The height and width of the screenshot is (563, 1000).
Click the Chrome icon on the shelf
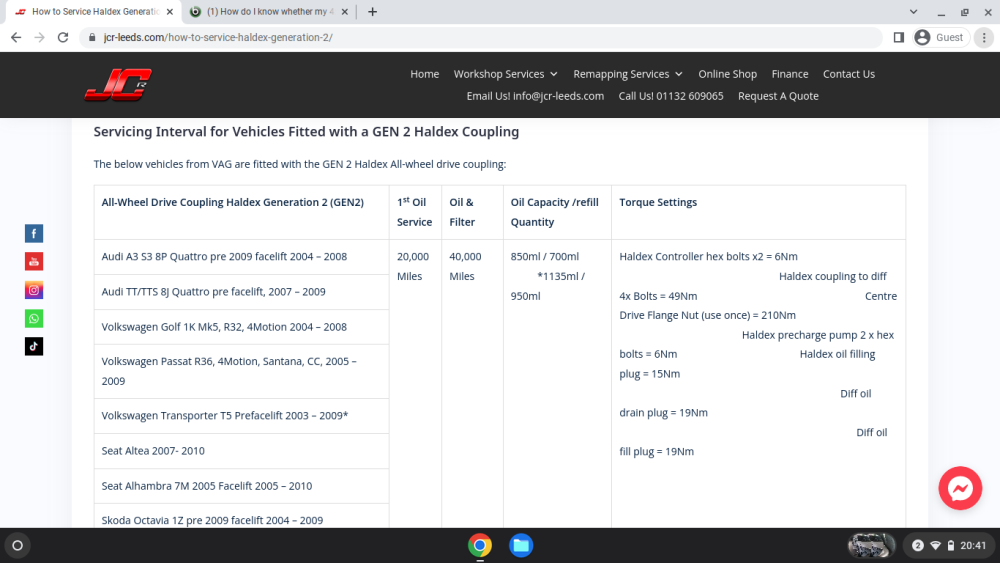tap(480, 546)
